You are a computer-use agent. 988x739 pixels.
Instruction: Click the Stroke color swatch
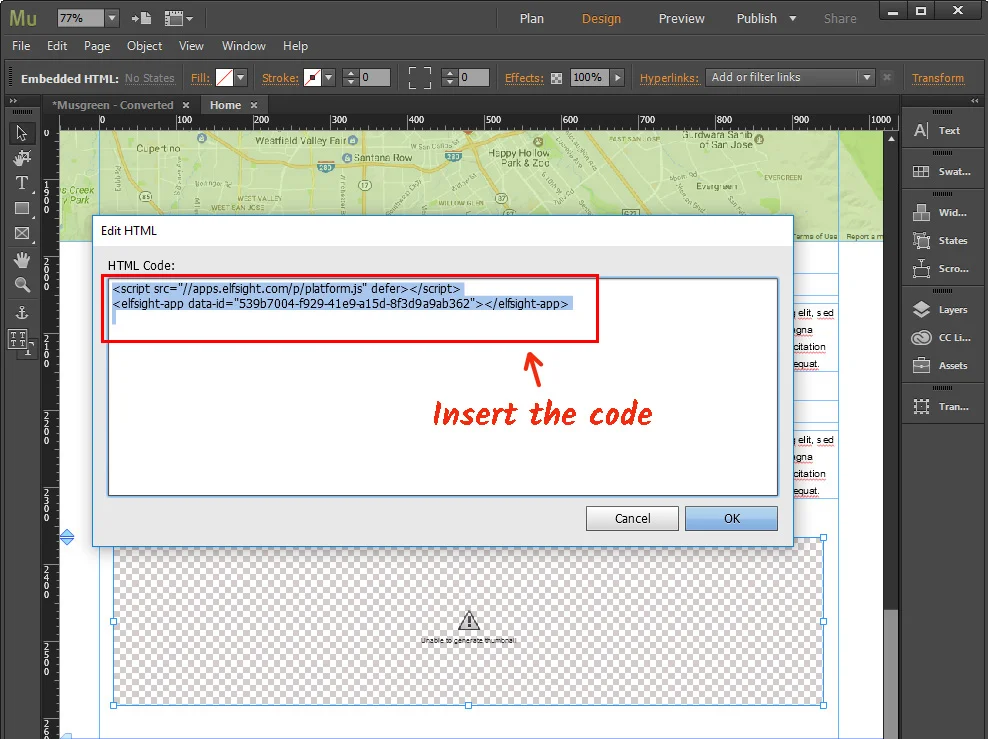point(313,77)
